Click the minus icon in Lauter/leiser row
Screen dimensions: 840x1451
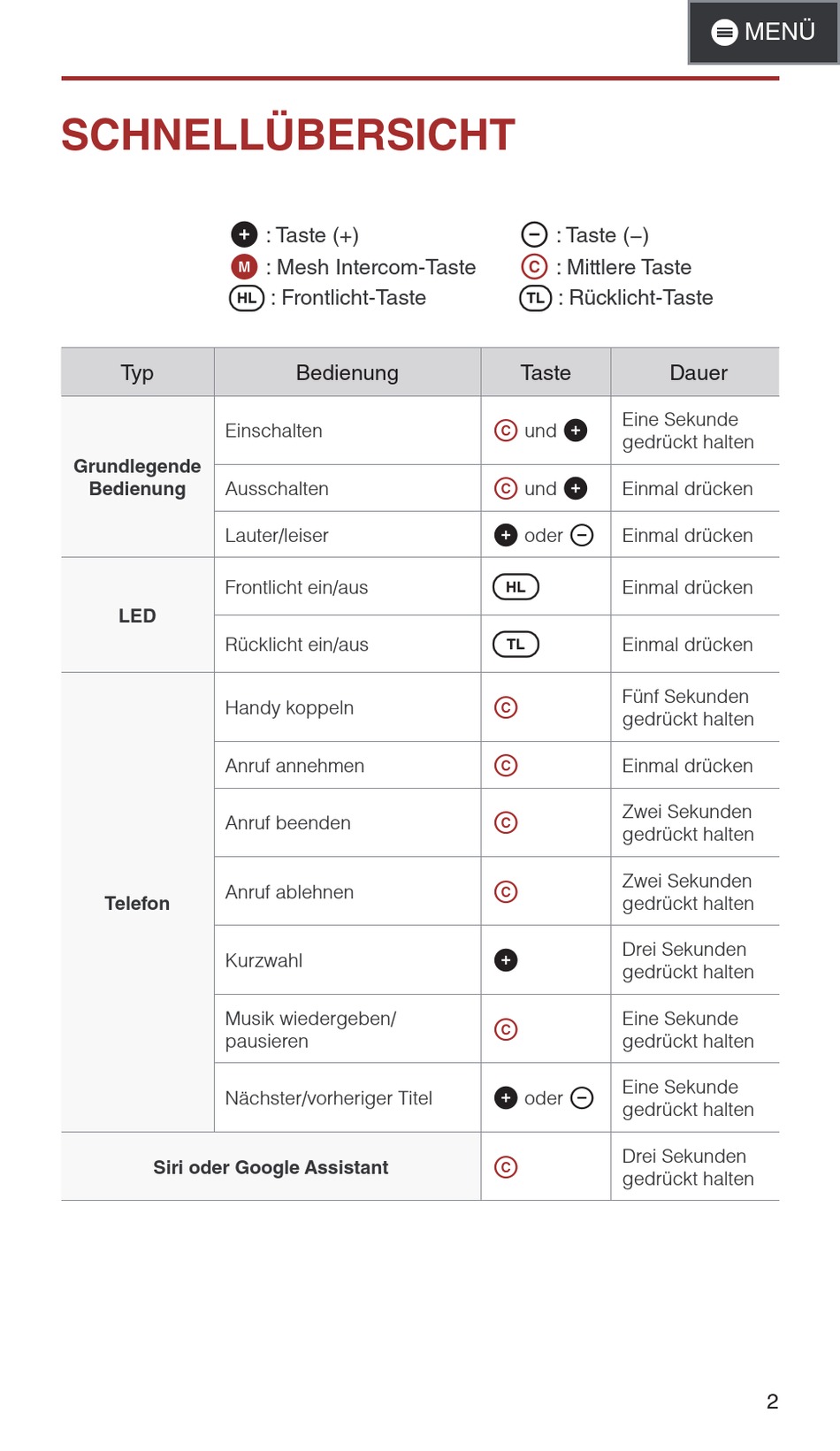coord(582,536)
